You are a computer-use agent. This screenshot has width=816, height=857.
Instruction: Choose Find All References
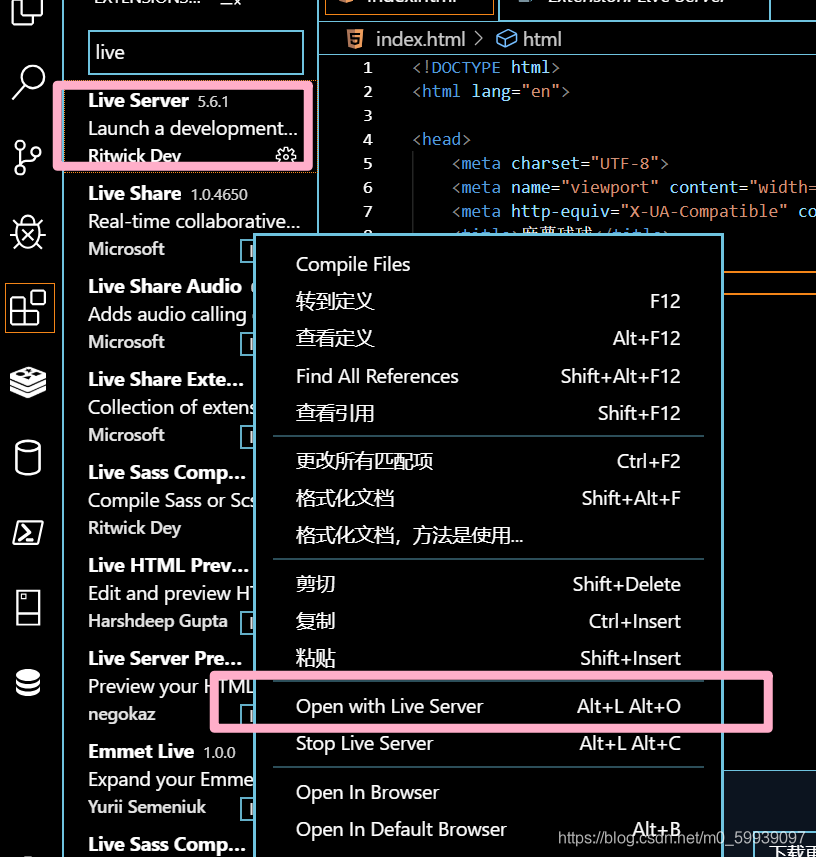pos(488,376)
